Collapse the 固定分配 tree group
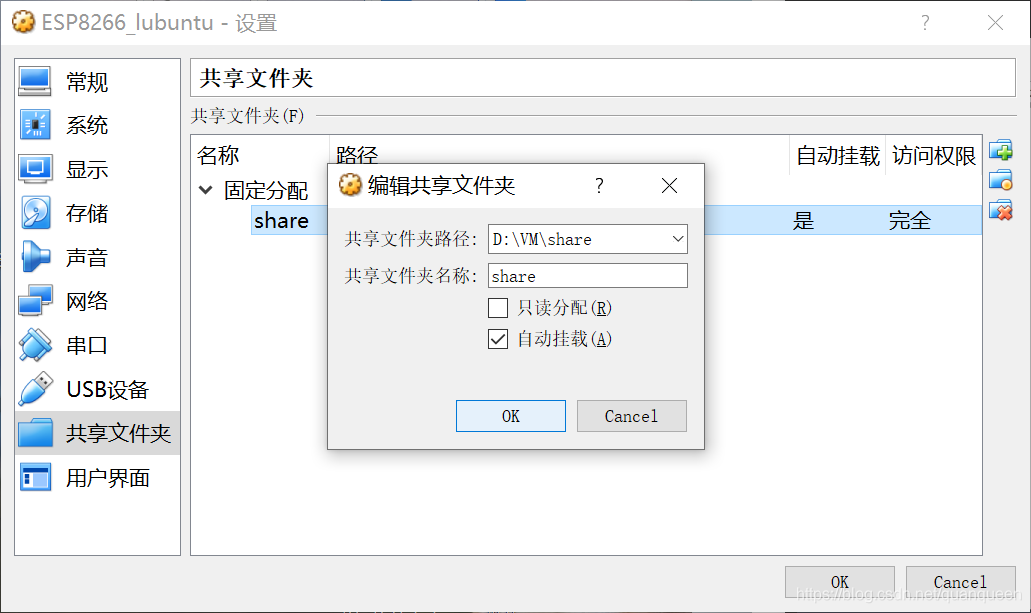Screen dimensions: 1031x613 [206, 190]
